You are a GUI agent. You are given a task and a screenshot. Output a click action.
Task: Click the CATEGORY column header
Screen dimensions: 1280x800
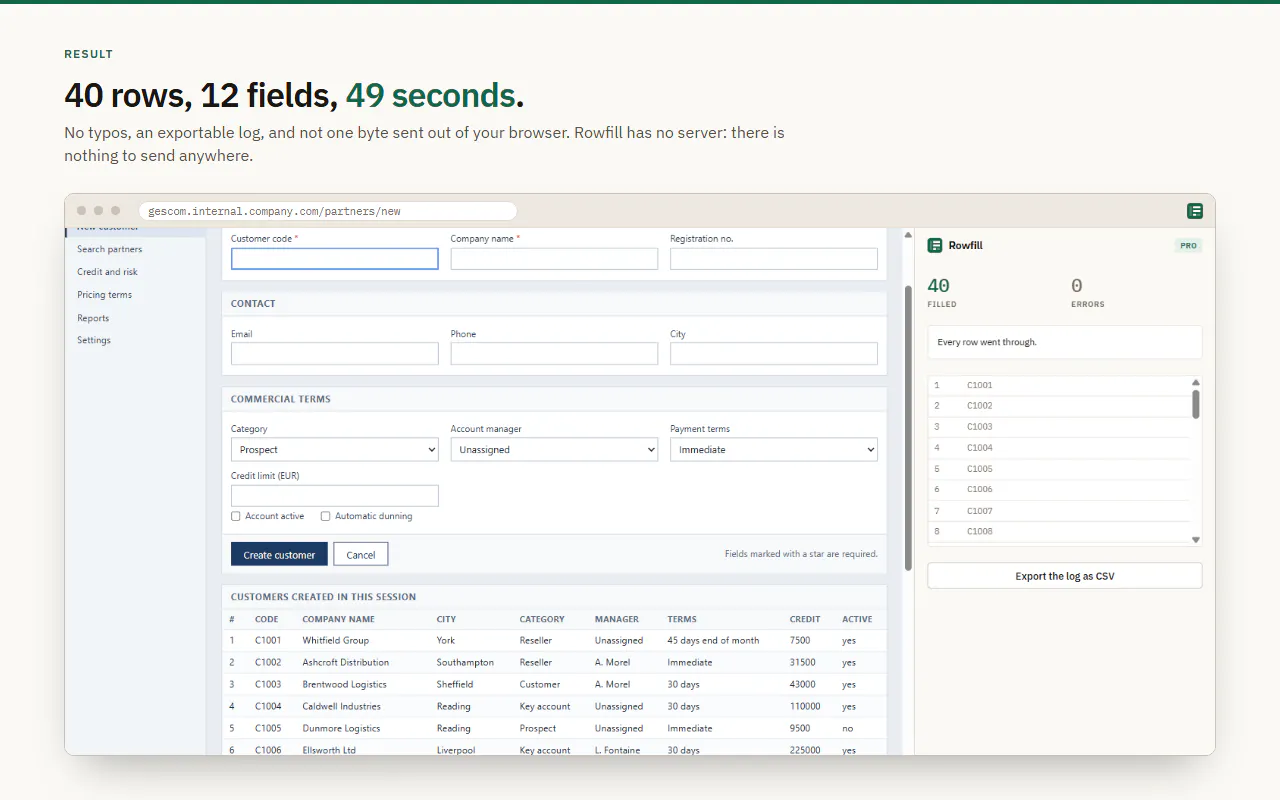pyautogui.click(x=542, y=619)
